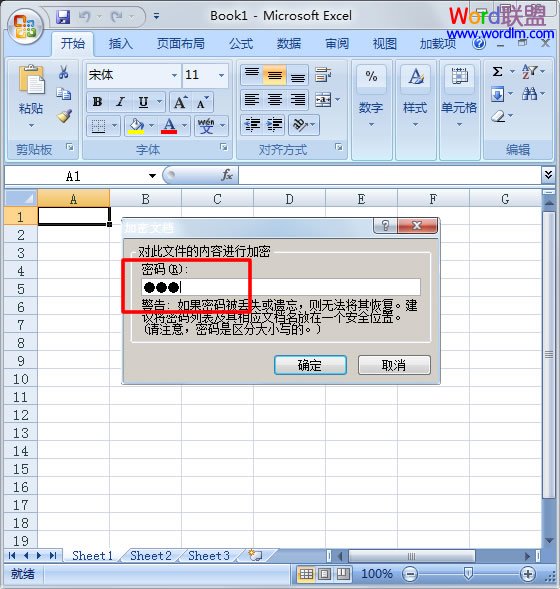Click the decrease indent icon

click(252, 124)
